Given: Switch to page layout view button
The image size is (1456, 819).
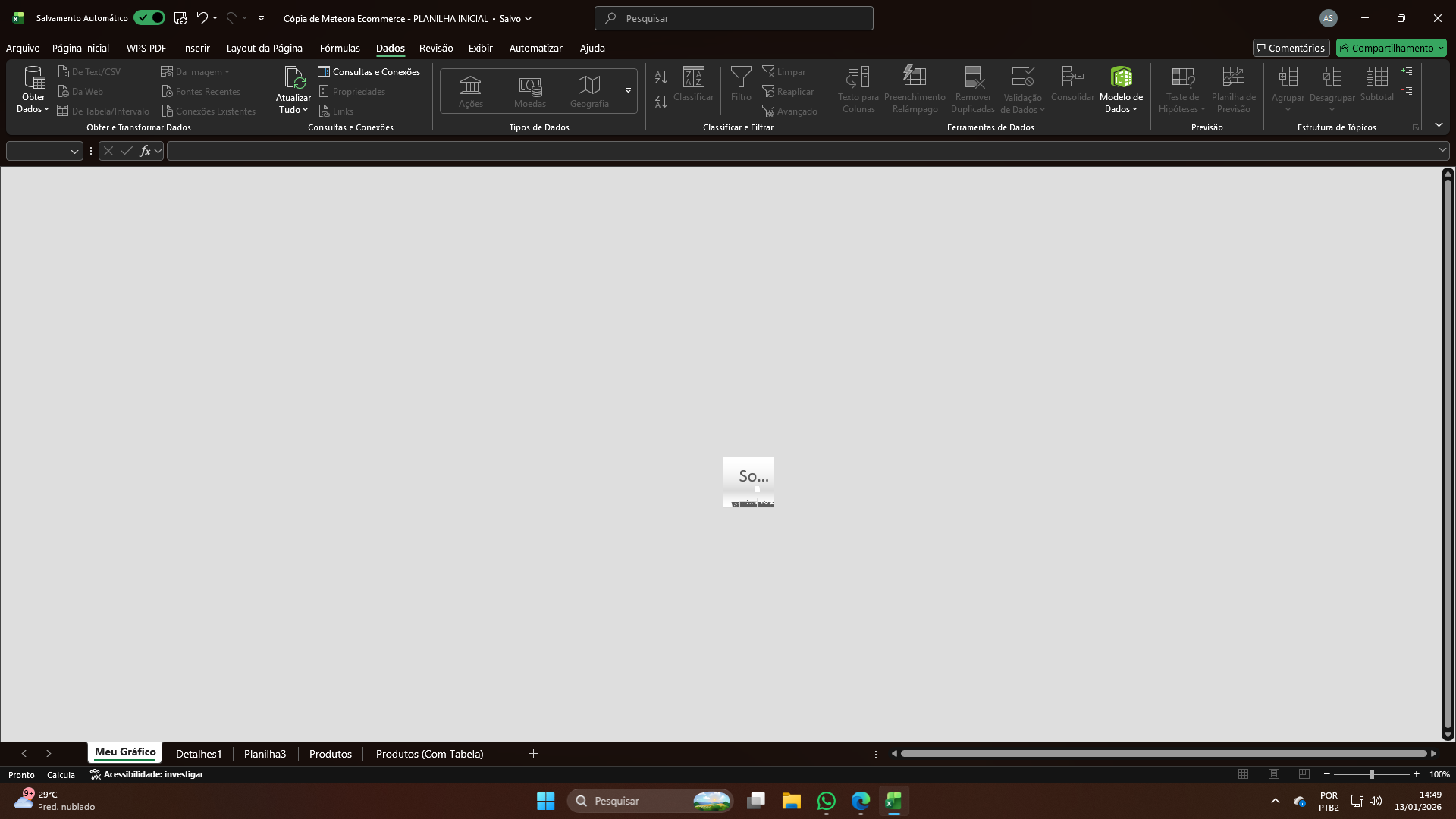Looking at the screenshot, I should point(1274,774).
